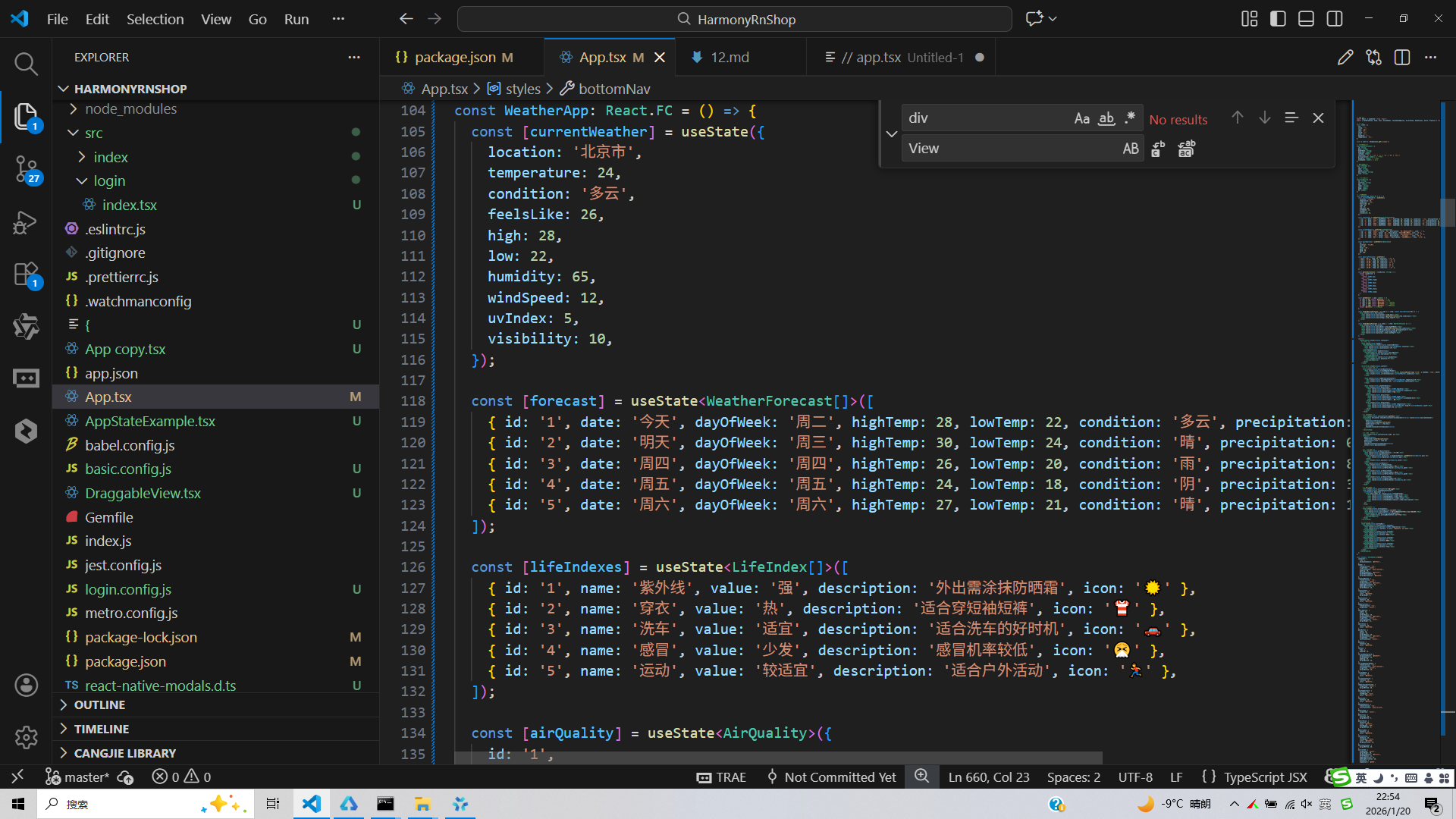Open the Accounts menu icon
Screen dimensions: 1456x819
(x=26, y=686)
